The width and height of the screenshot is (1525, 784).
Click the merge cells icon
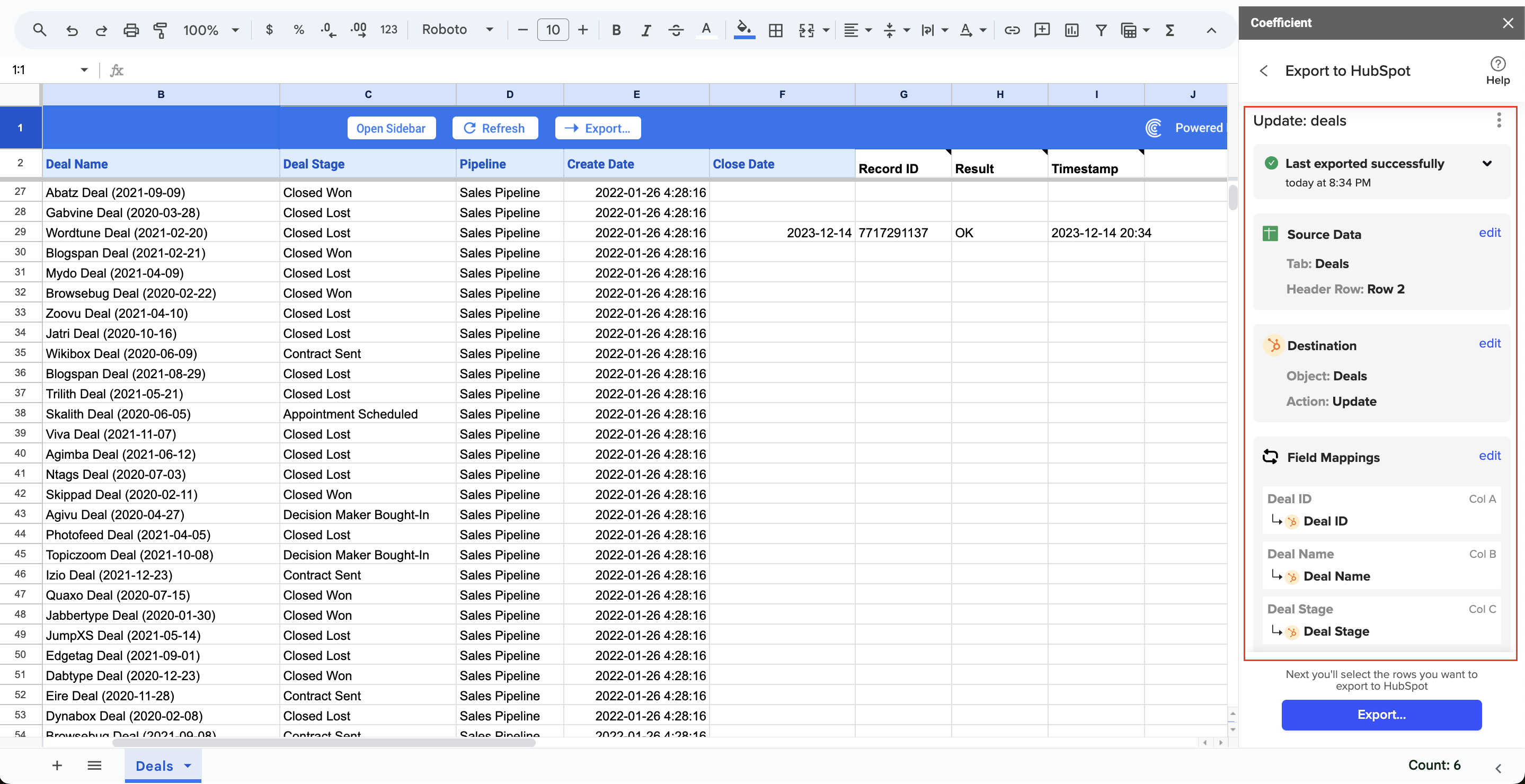pos(806,30)
